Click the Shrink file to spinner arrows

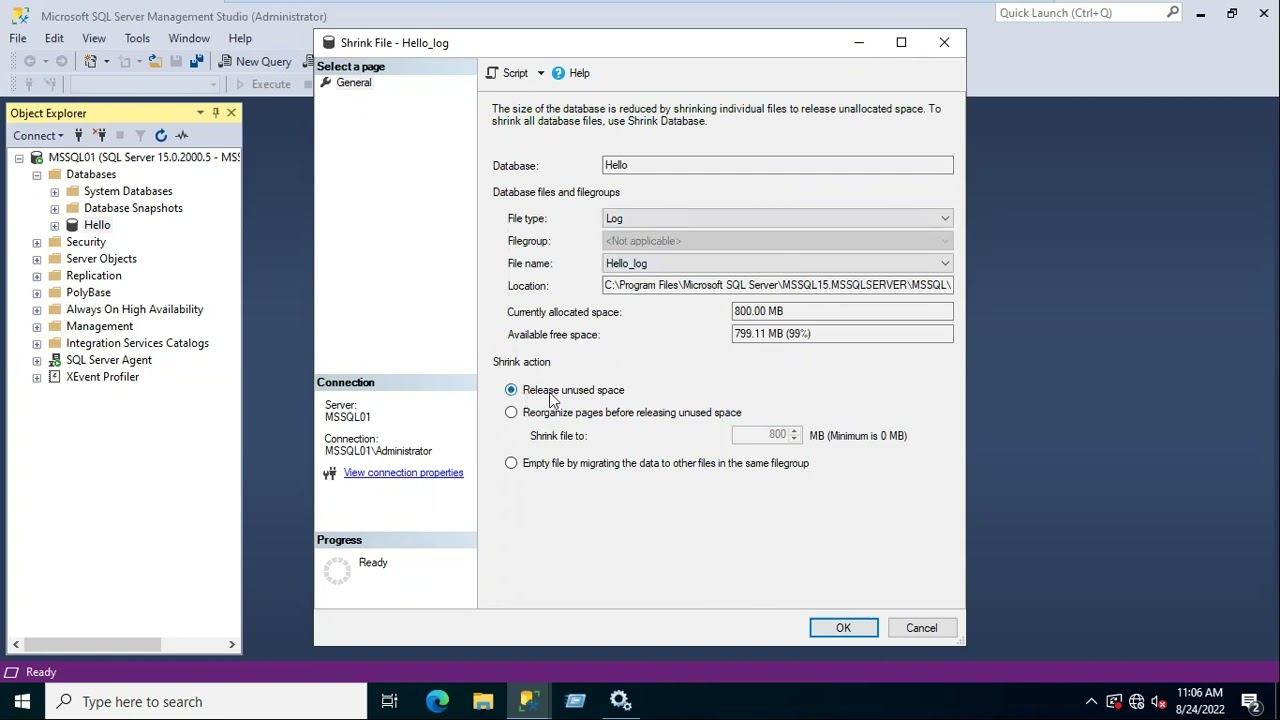(x=795, y=435)
